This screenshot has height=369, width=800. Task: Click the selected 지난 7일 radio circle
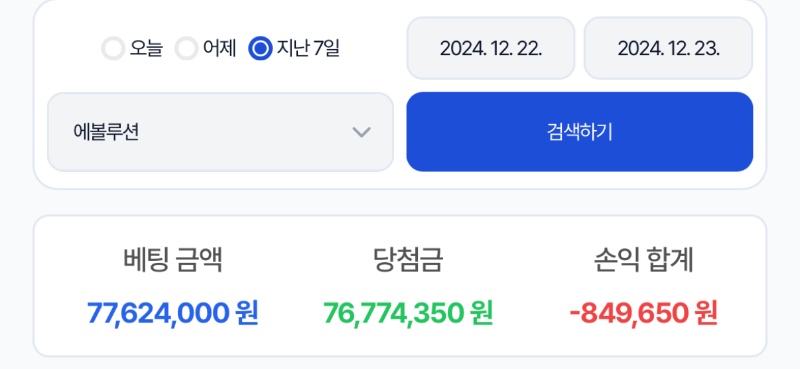pyautogui.click(x=260, y=48)
